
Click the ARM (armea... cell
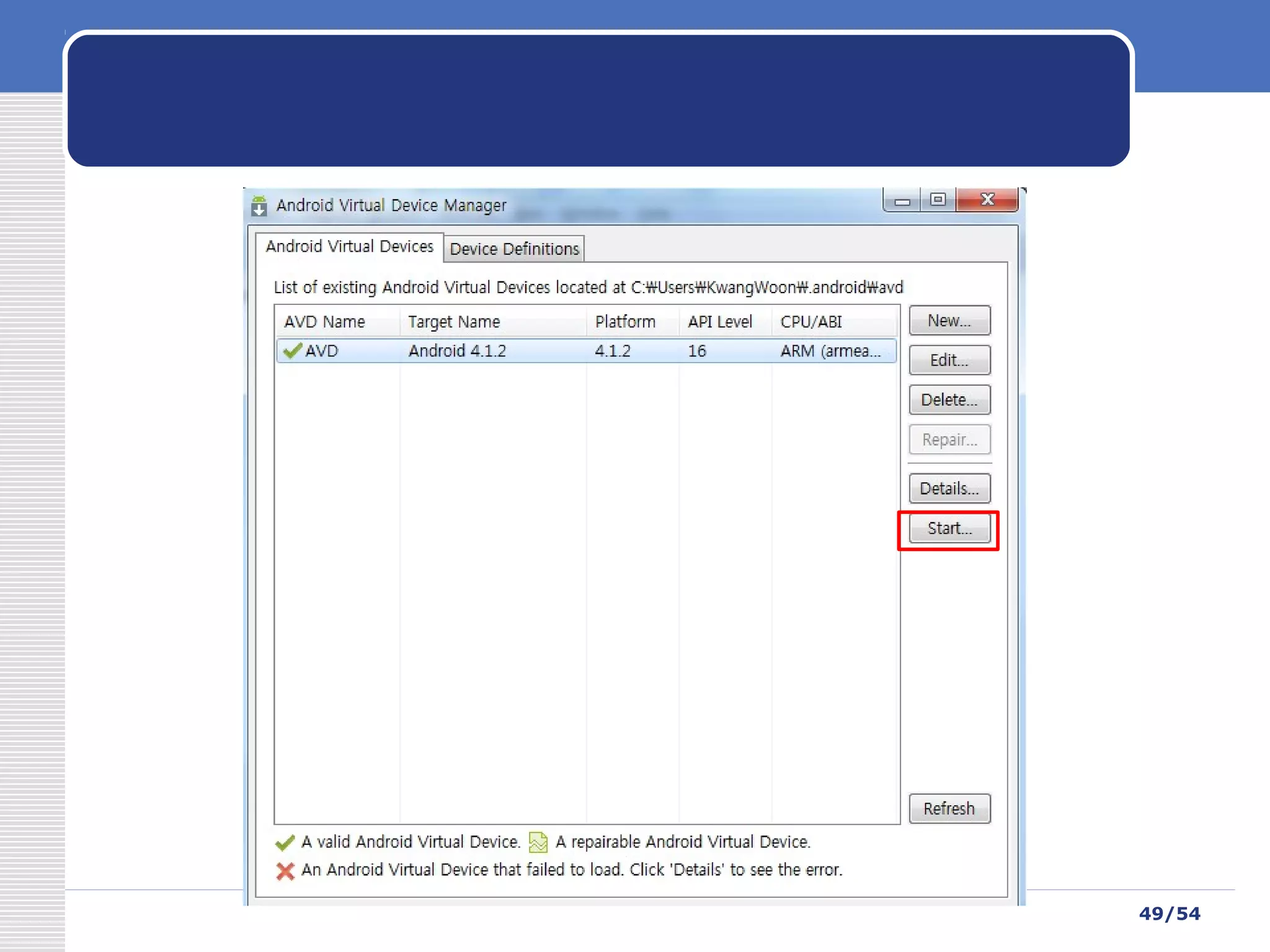click(831, 351)
